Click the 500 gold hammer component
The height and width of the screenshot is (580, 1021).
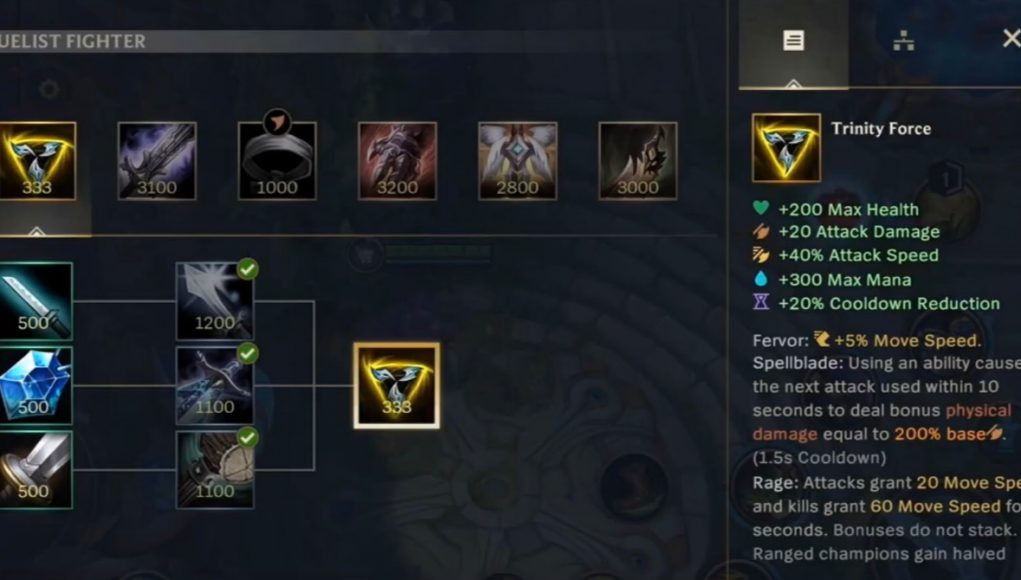(x=36, y=469)
